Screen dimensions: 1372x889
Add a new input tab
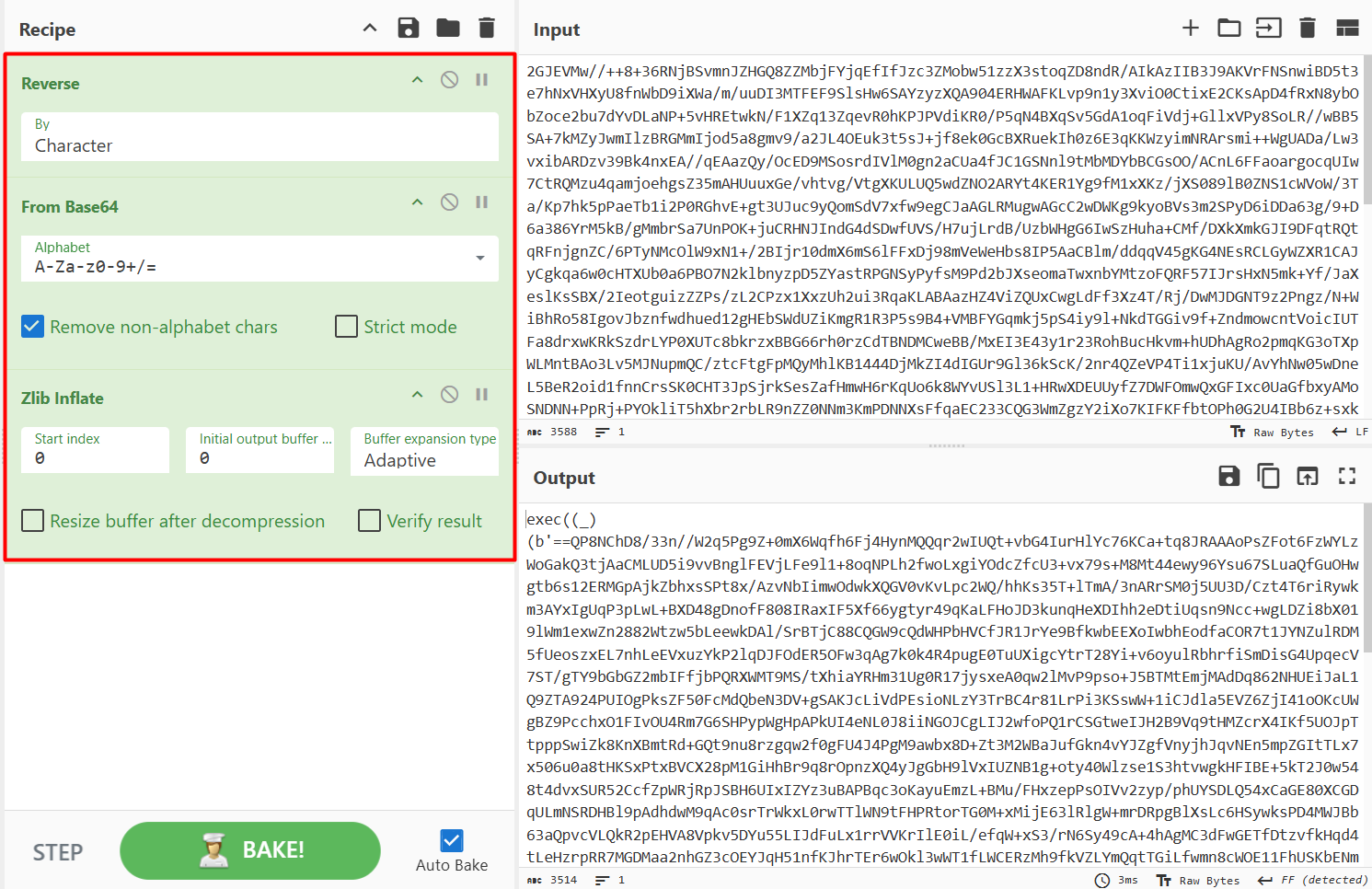coord(1191,28)
